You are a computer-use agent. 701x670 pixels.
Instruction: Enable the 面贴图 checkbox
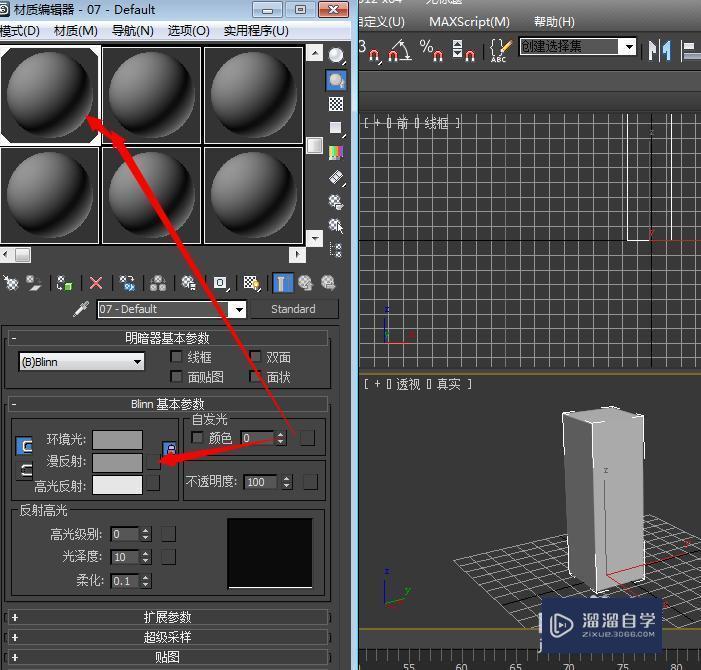point(177,376)
